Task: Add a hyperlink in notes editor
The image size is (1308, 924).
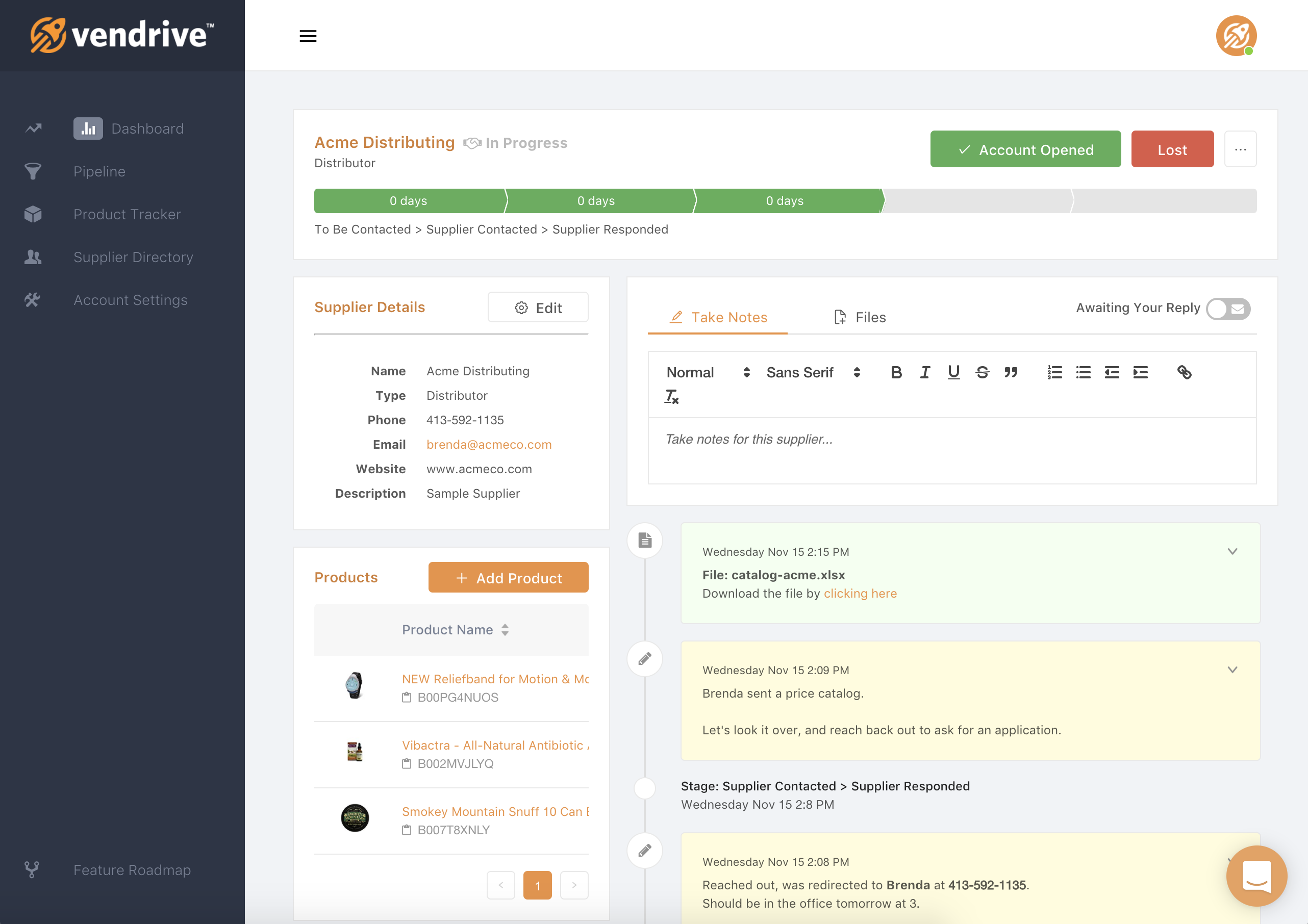Action: (x=1184, y=372)
